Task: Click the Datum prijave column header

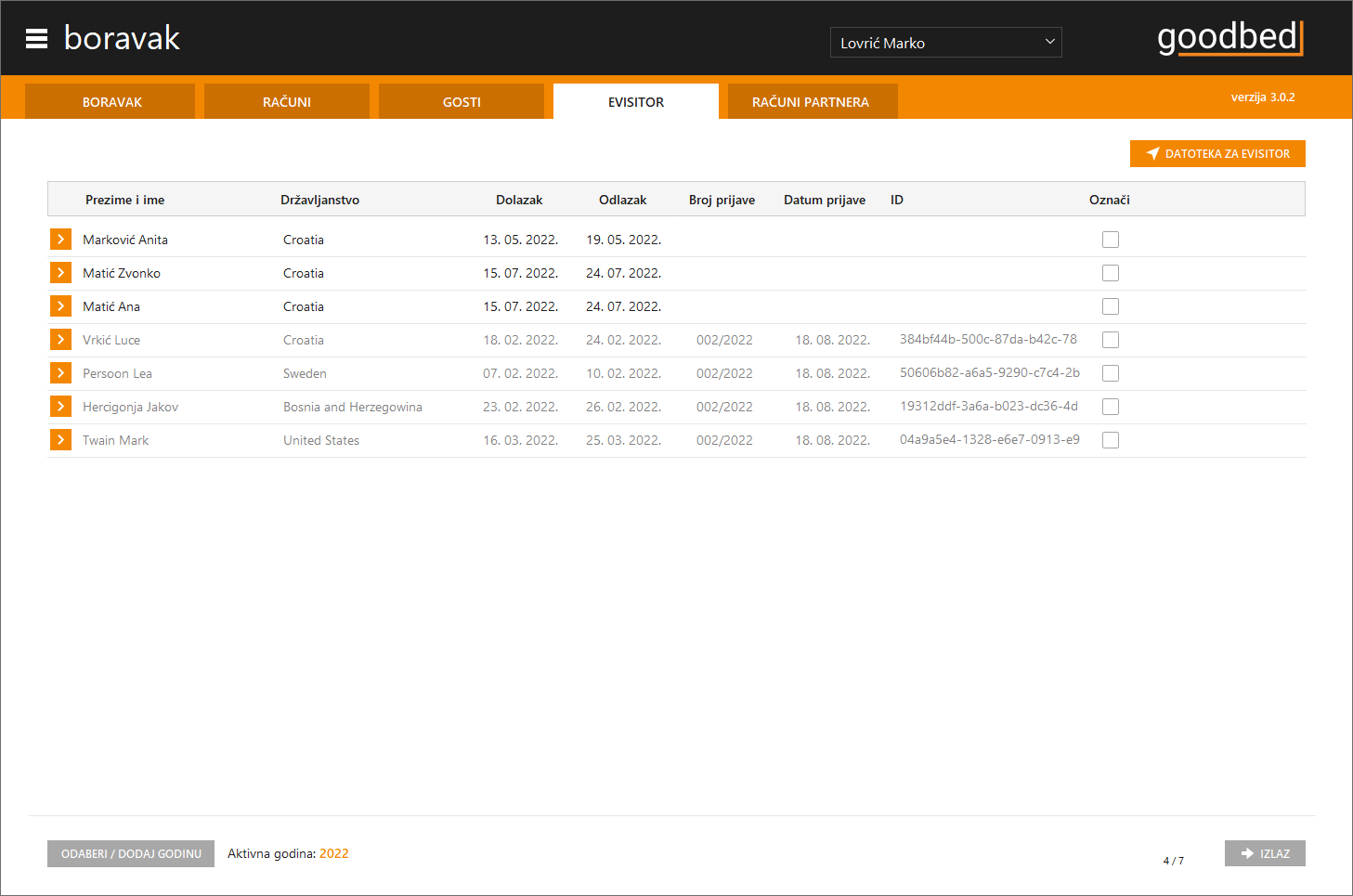Action: coord(825,200)
